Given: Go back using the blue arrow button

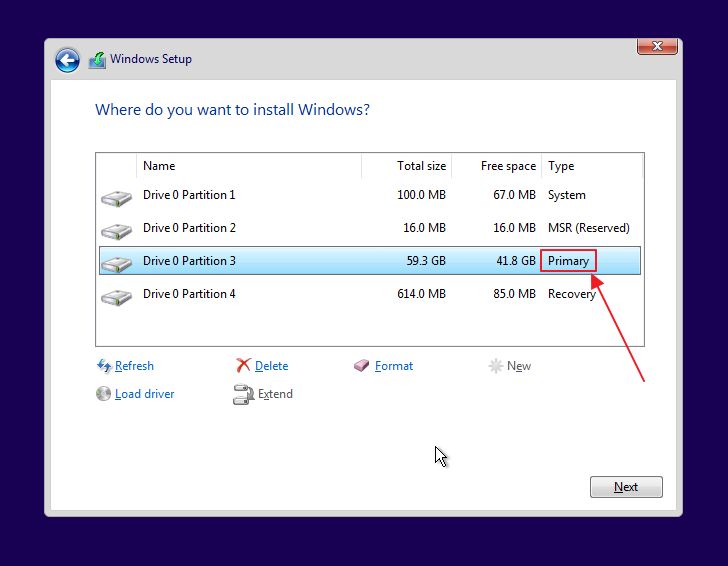Looking at the screenshot, I should point(67,60).
